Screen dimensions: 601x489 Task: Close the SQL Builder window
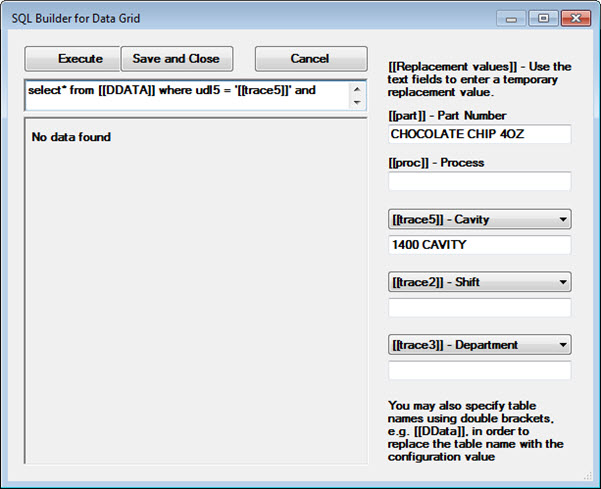coord(576,18)
